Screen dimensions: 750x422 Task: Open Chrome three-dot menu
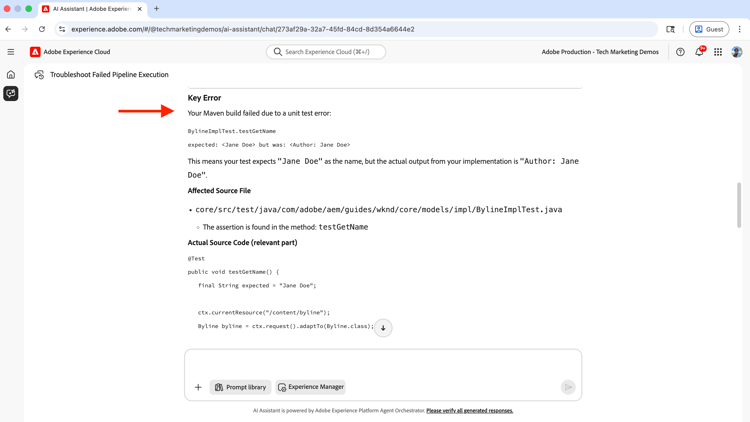click(739, 29)
